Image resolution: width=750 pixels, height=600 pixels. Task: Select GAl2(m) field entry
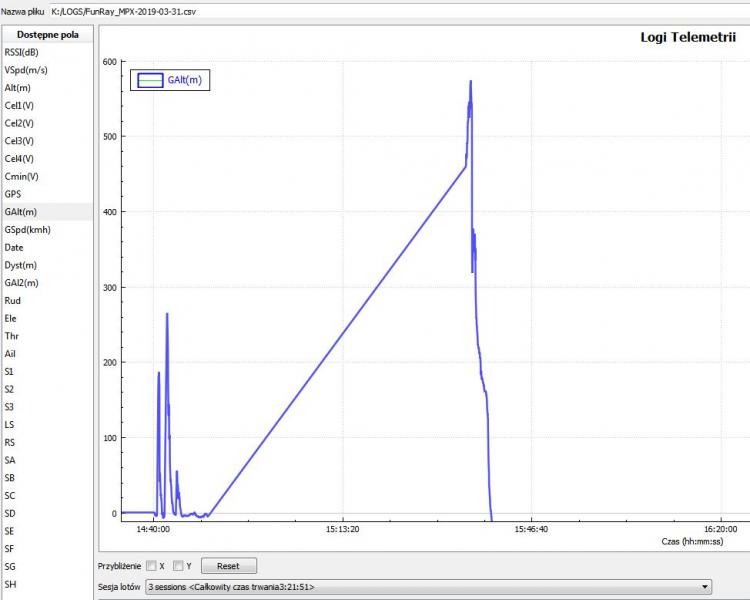tap(22, 283)
